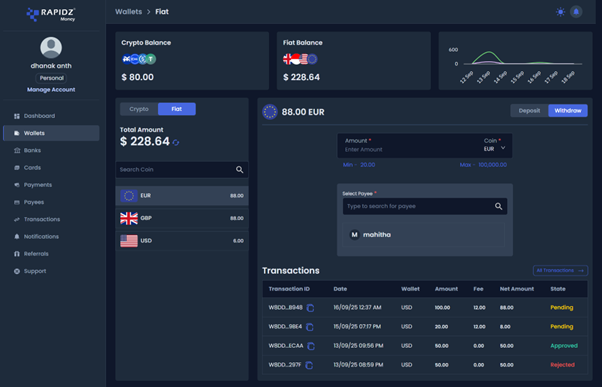This screenshot has width=602, height=387.
Task: Select the Fiat wallet tab
Action: click(177, 109)
